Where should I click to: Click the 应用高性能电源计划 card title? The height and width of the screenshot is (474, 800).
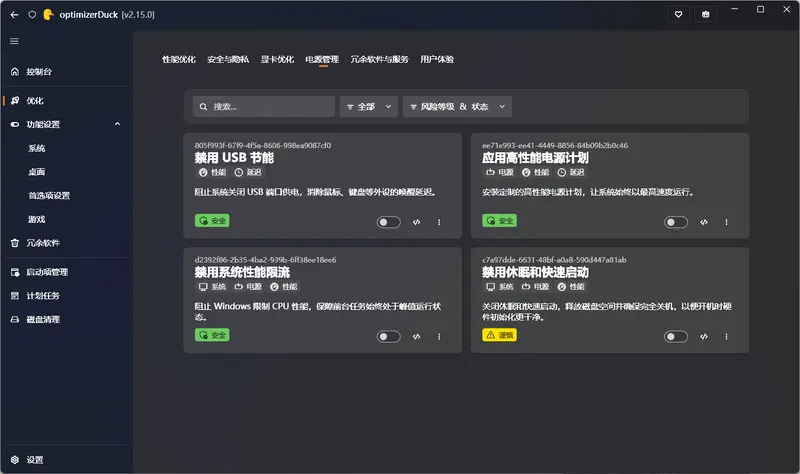535,158
